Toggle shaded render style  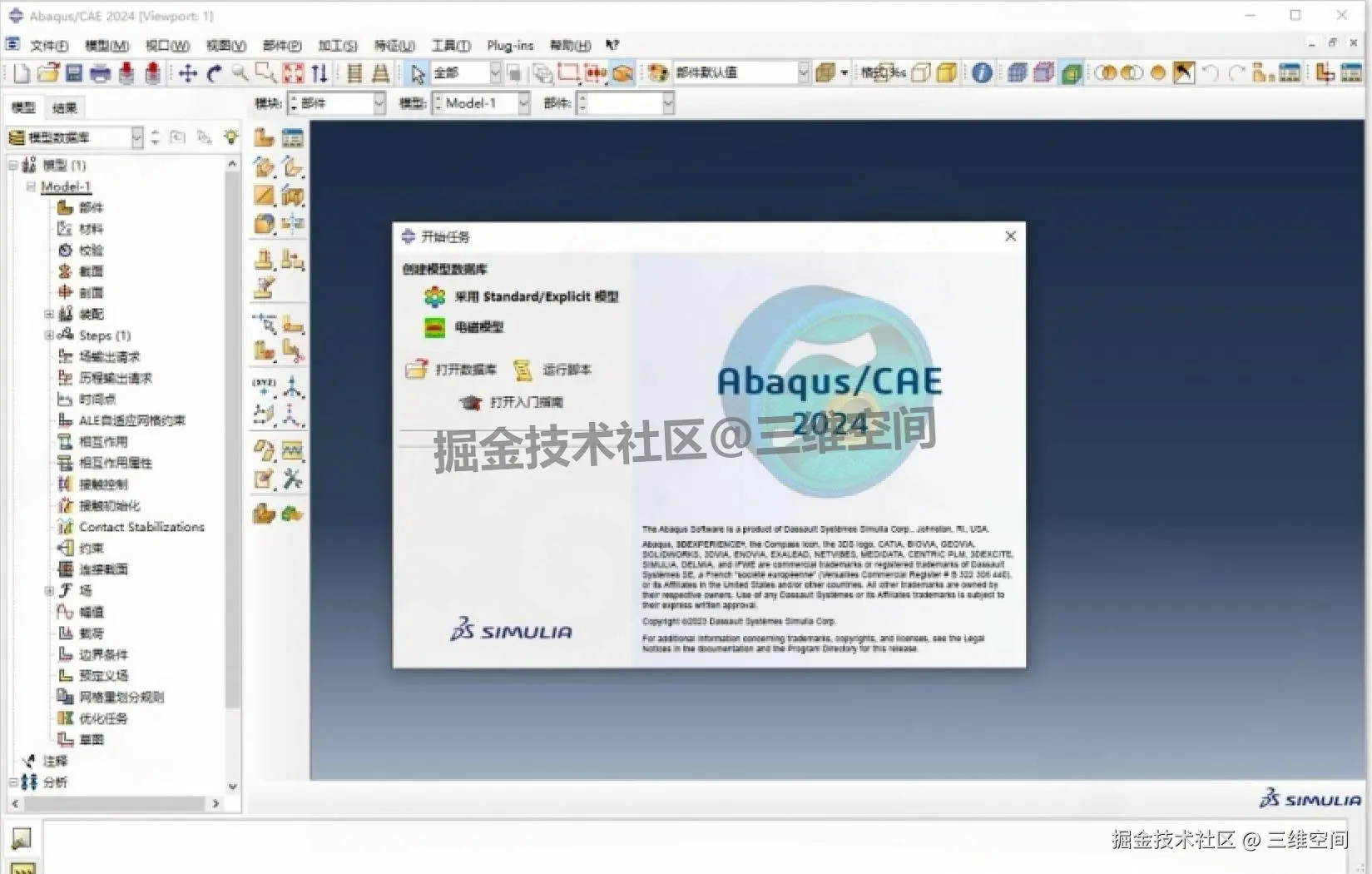click(1073, 73)
